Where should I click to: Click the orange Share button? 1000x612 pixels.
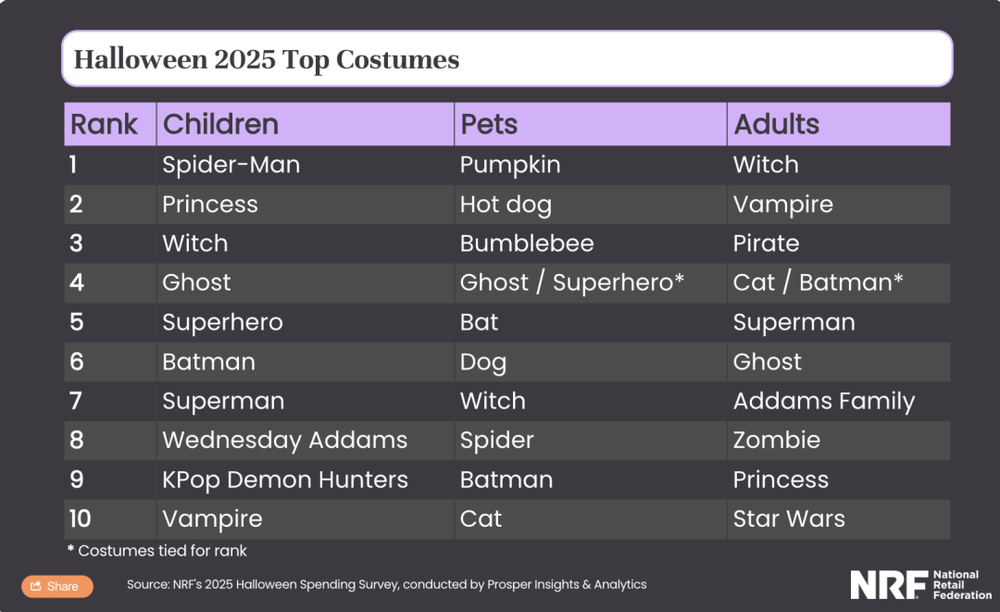[x=57, y=586]
